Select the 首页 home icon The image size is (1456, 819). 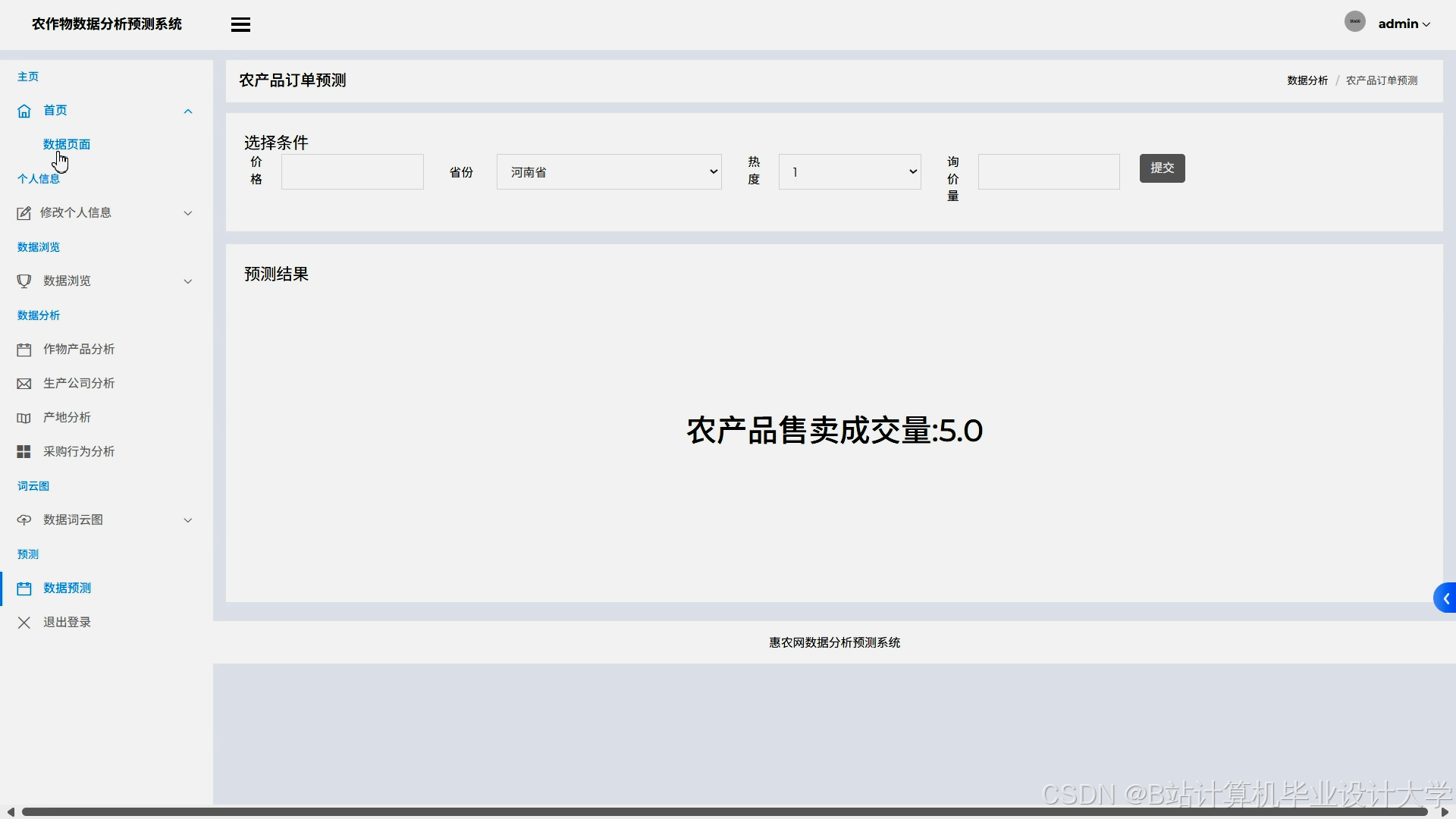click(x=24, y=111)
